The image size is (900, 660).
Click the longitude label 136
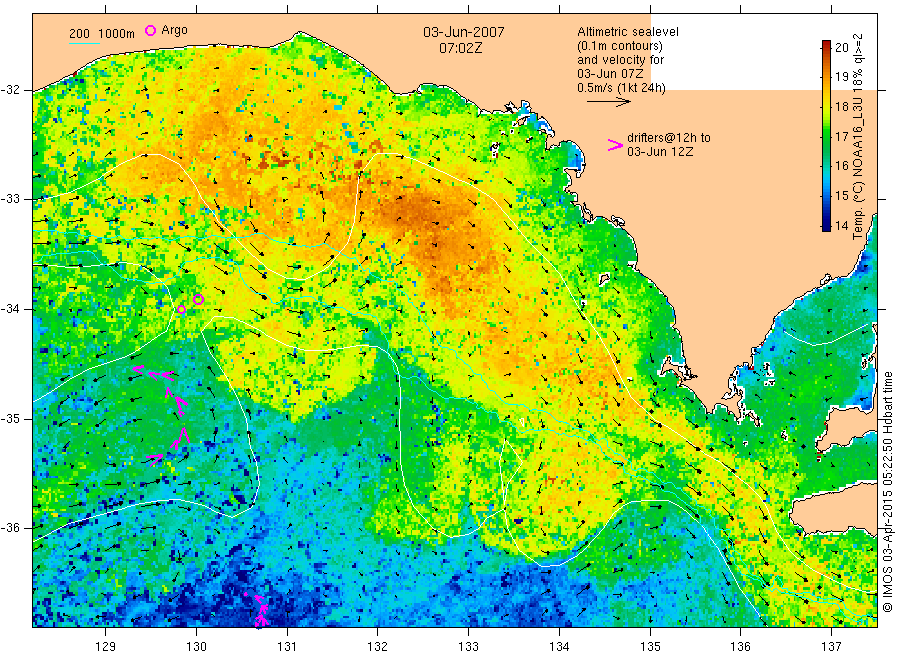(x=740, y=647)
